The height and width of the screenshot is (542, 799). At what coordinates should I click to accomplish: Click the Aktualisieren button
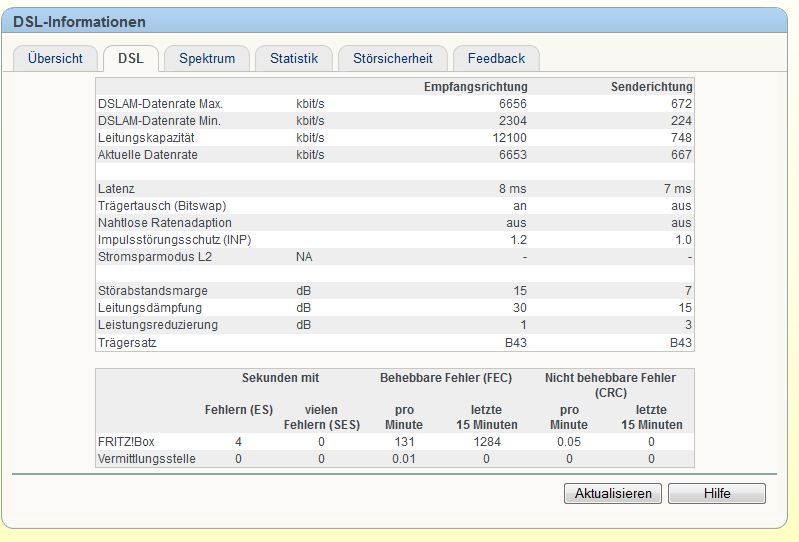613,493
